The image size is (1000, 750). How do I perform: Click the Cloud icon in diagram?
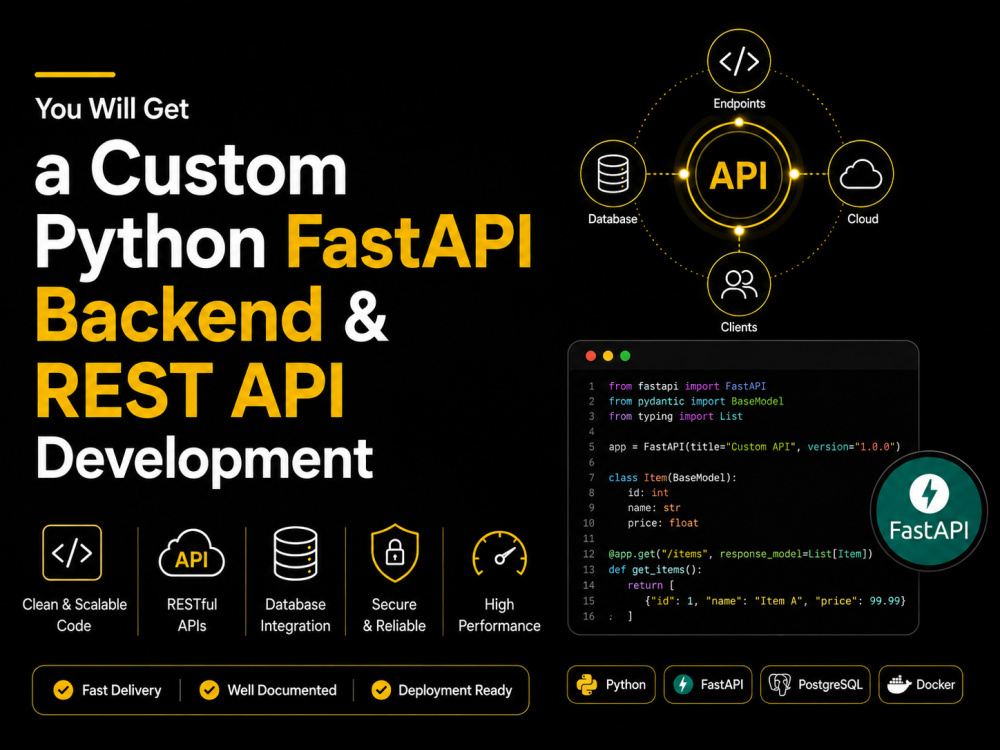tap(861, 173)
